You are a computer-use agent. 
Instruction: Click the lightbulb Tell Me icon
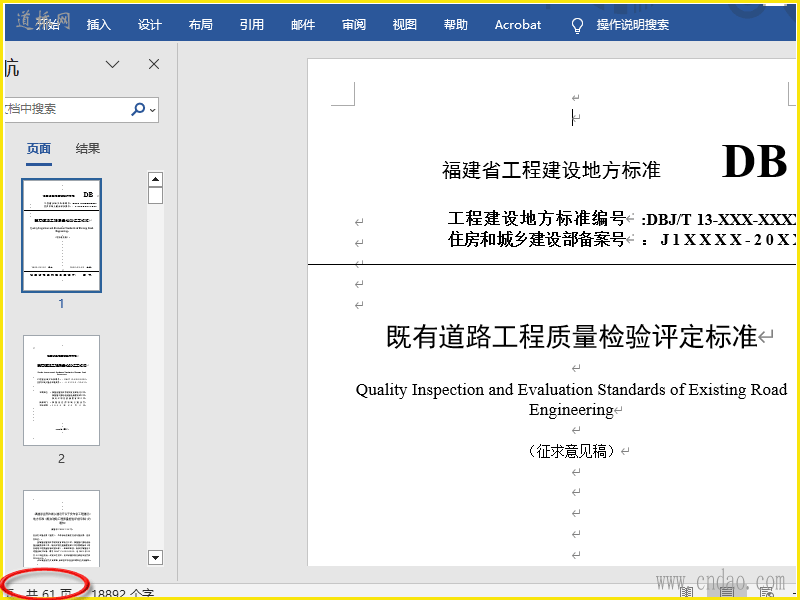(577, 25)
